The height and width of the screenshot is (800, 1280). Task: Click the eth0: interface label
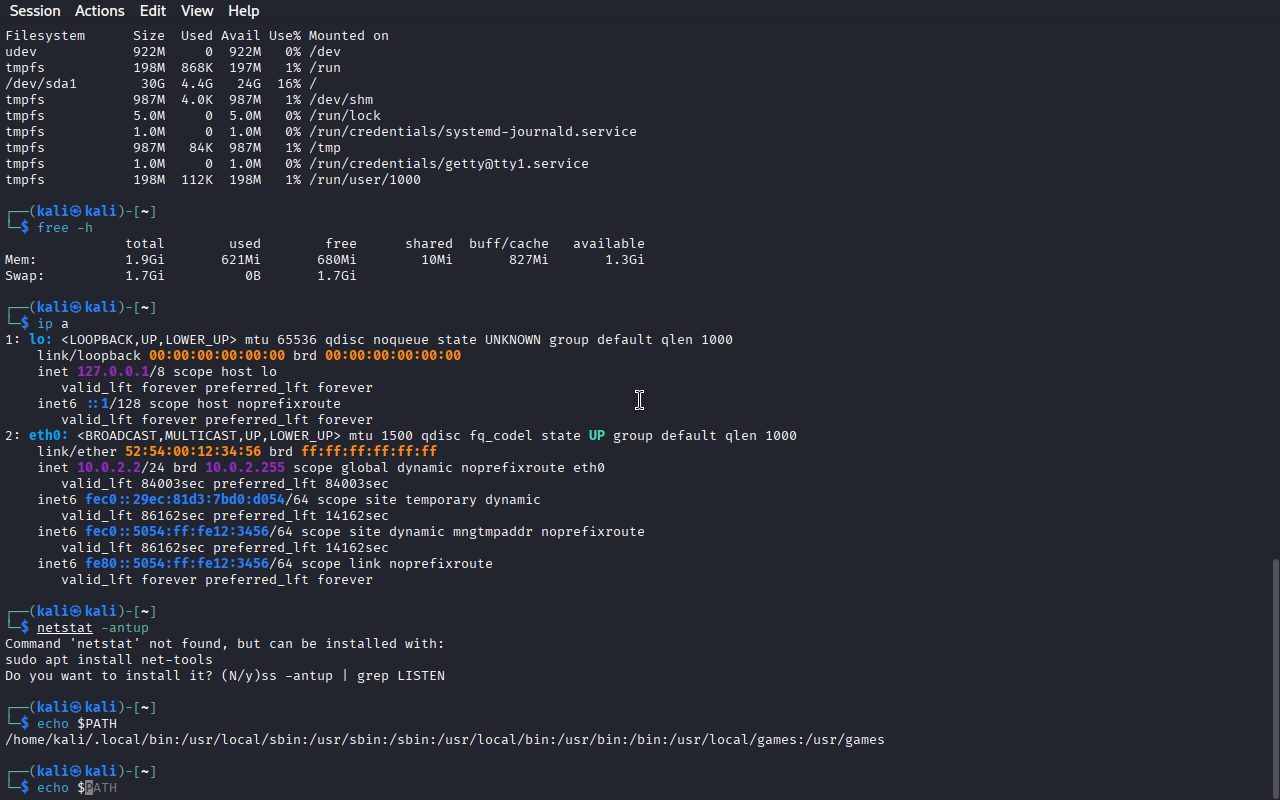click(x=49, y=436)
